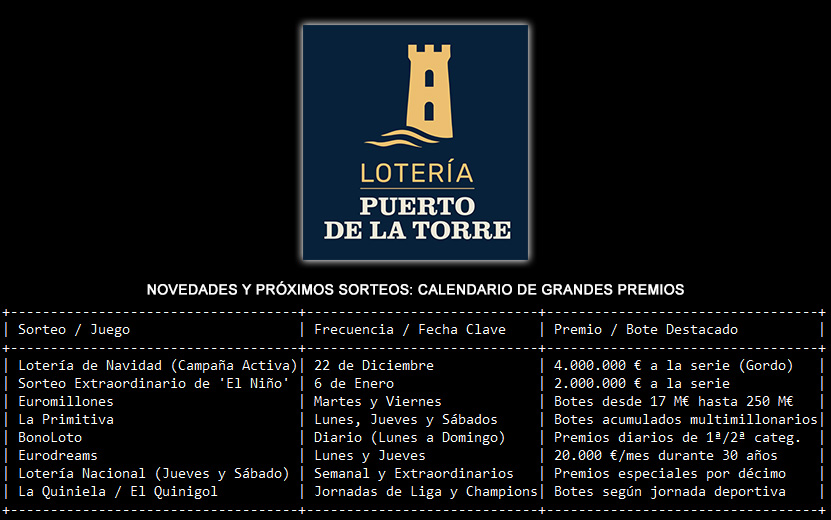Click 'Semanal y Extraordinarios' frequency cell
The width and height of the screenshot is (831, 520).
tap(413, 474)
